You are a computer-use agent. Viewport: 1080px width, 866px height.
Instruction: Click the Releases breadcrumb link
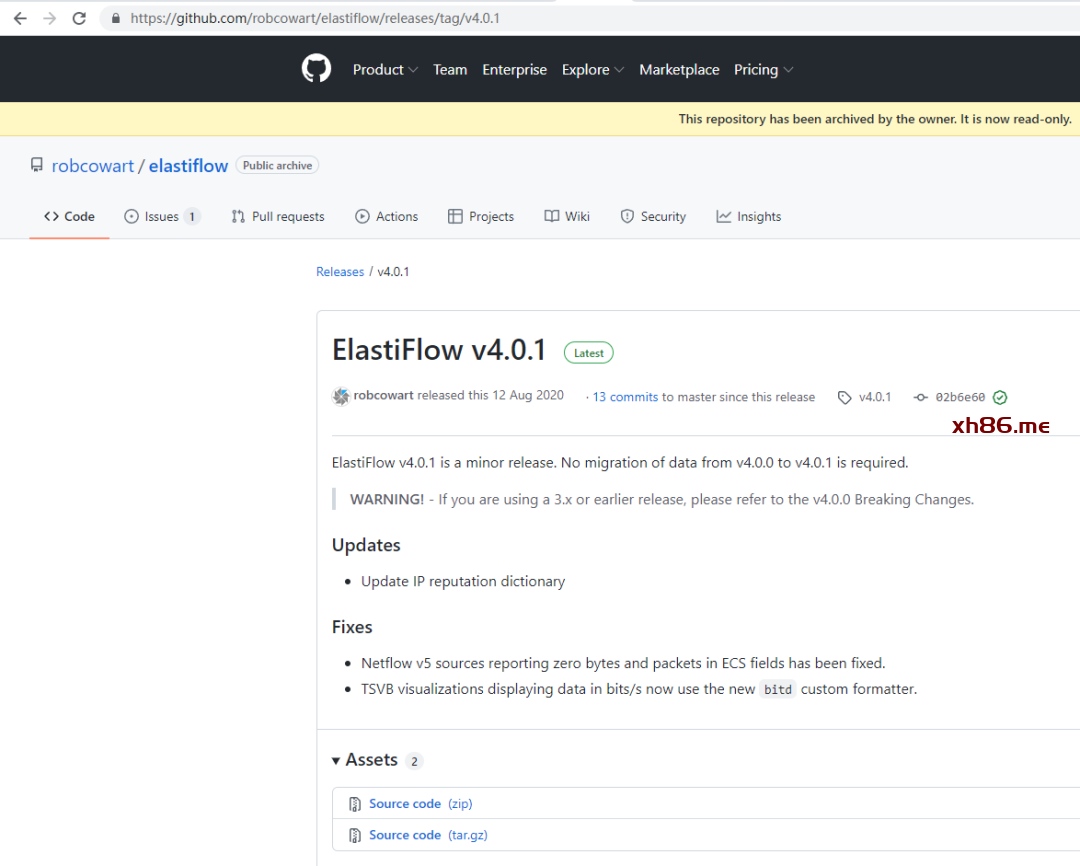340,272
